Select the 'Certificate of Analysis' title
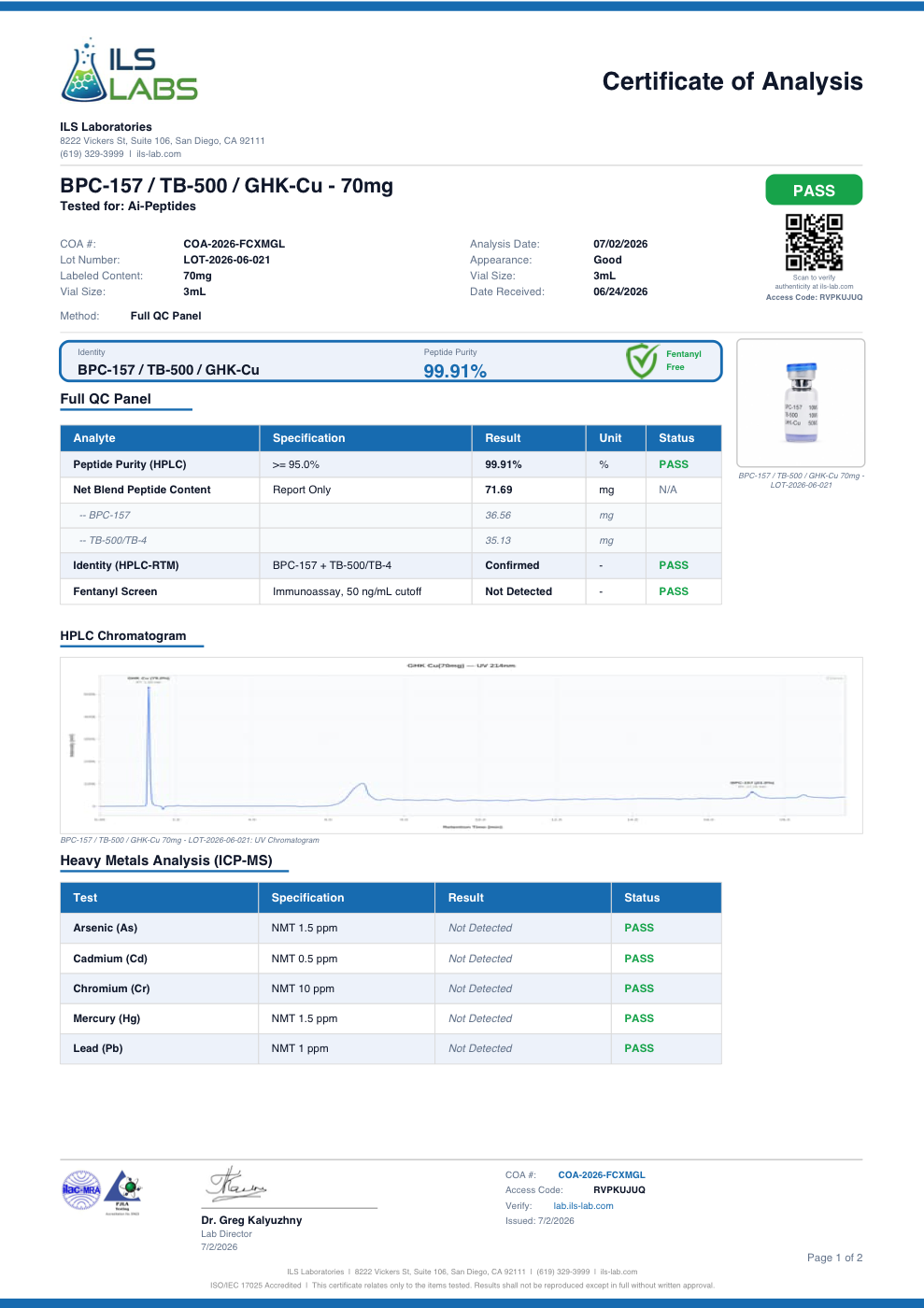 pos(732,81)
